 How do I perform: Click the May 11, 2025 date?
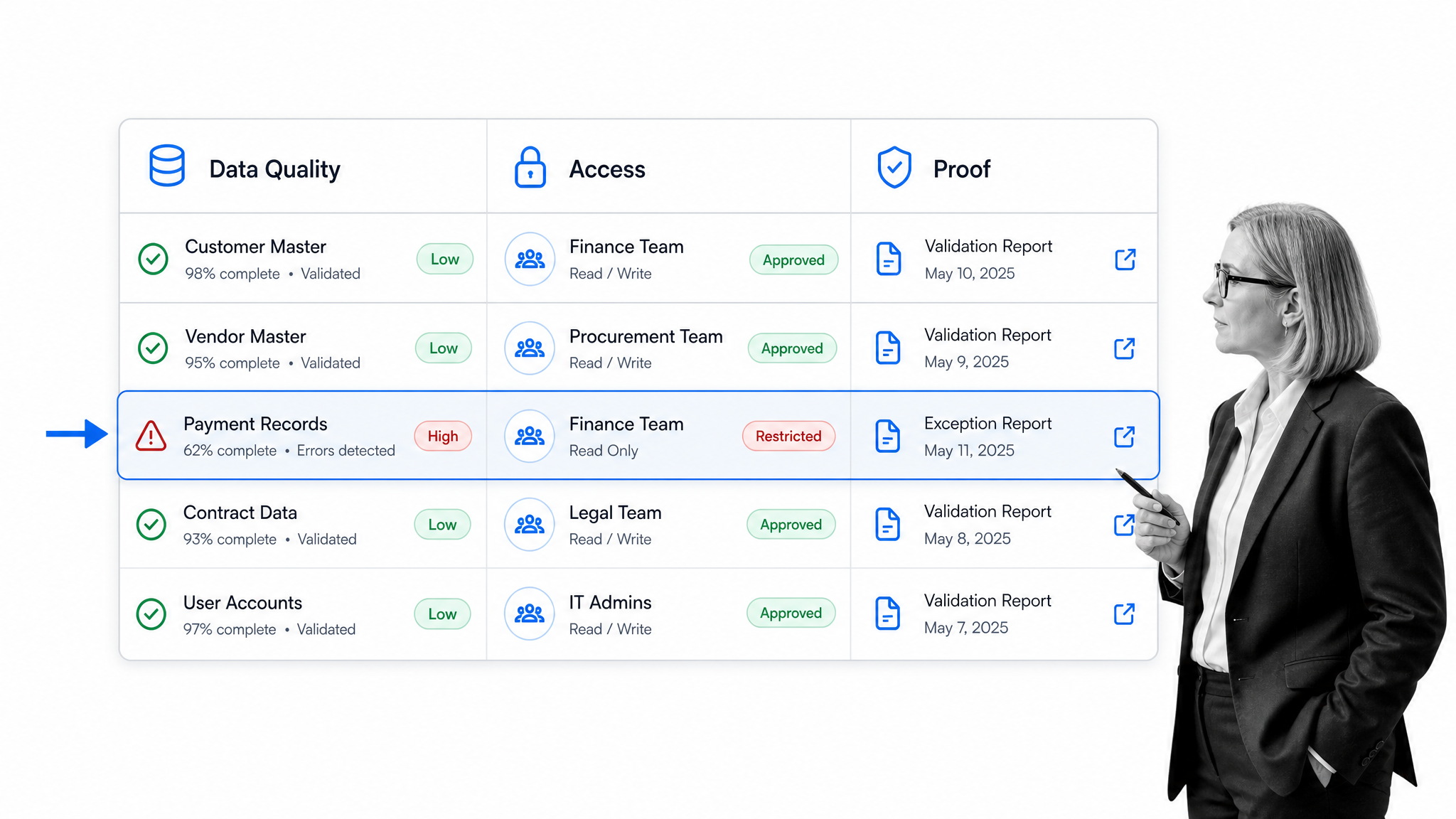point(969,451)
